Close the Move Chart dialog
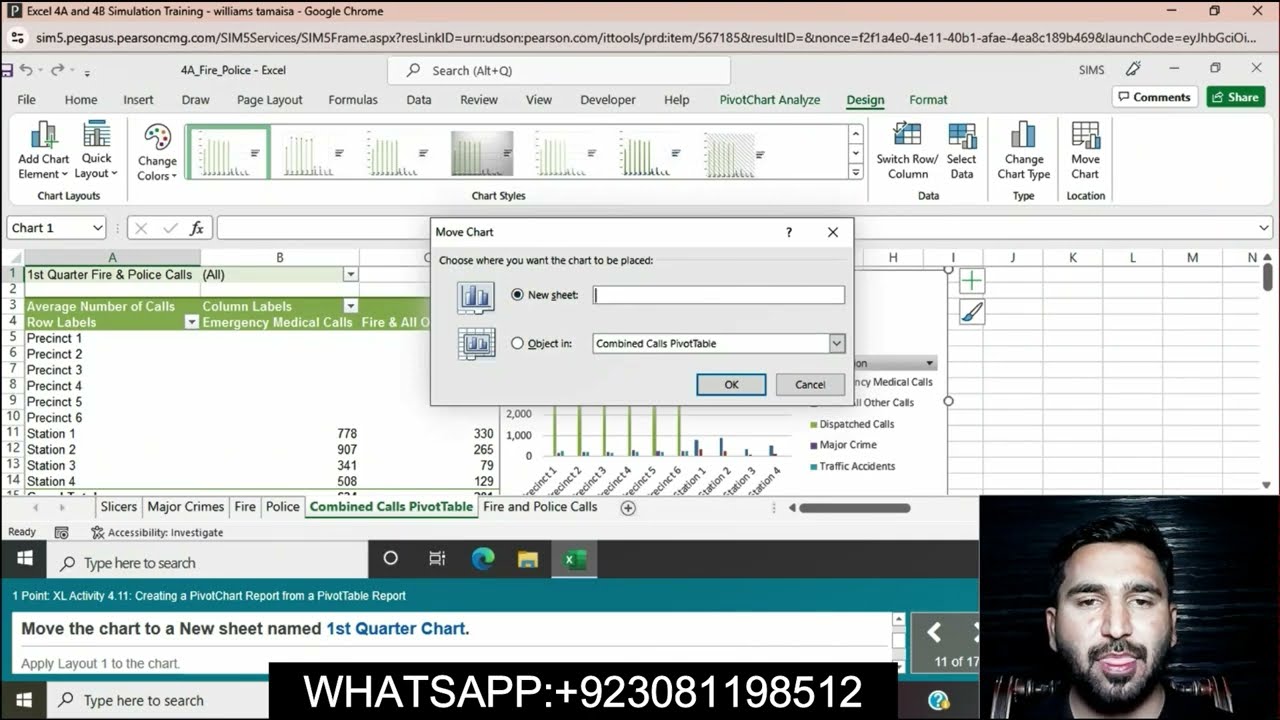1280x720 pixels. [x=833, y=232]
